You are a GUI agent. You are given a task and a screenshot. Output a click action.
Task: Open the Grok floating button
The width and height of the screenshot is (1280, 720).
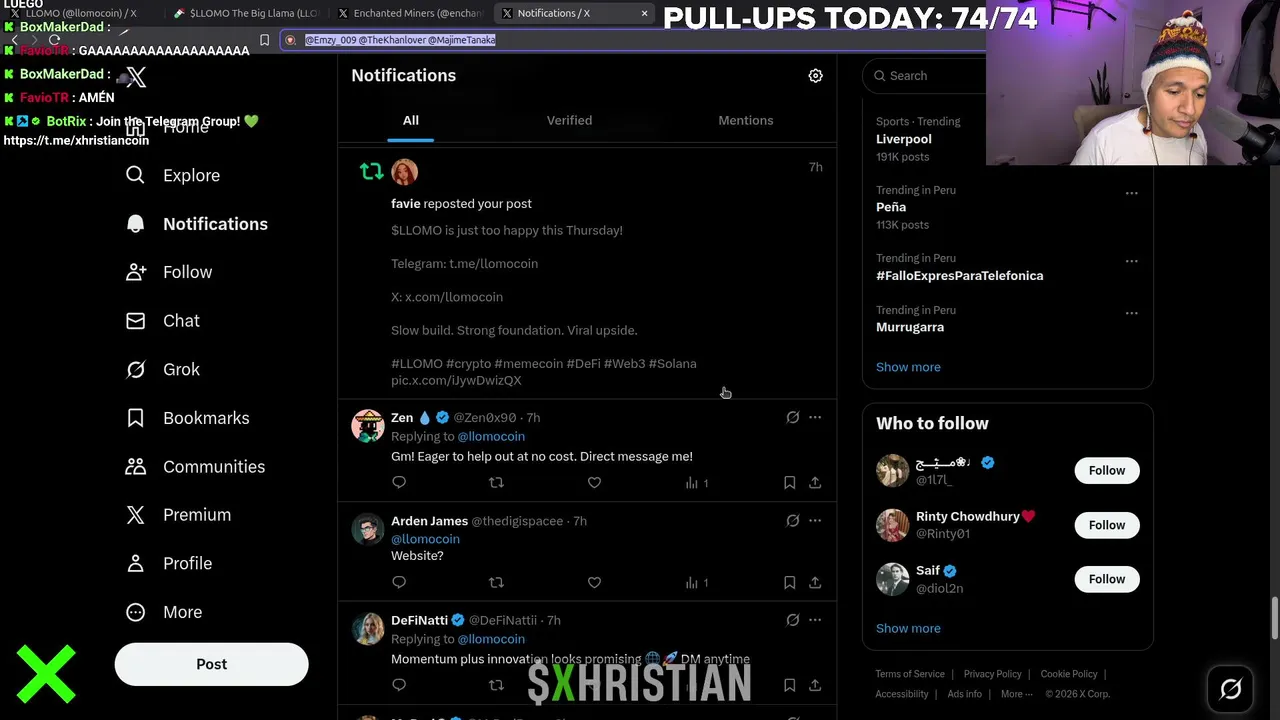[1231, 689]
